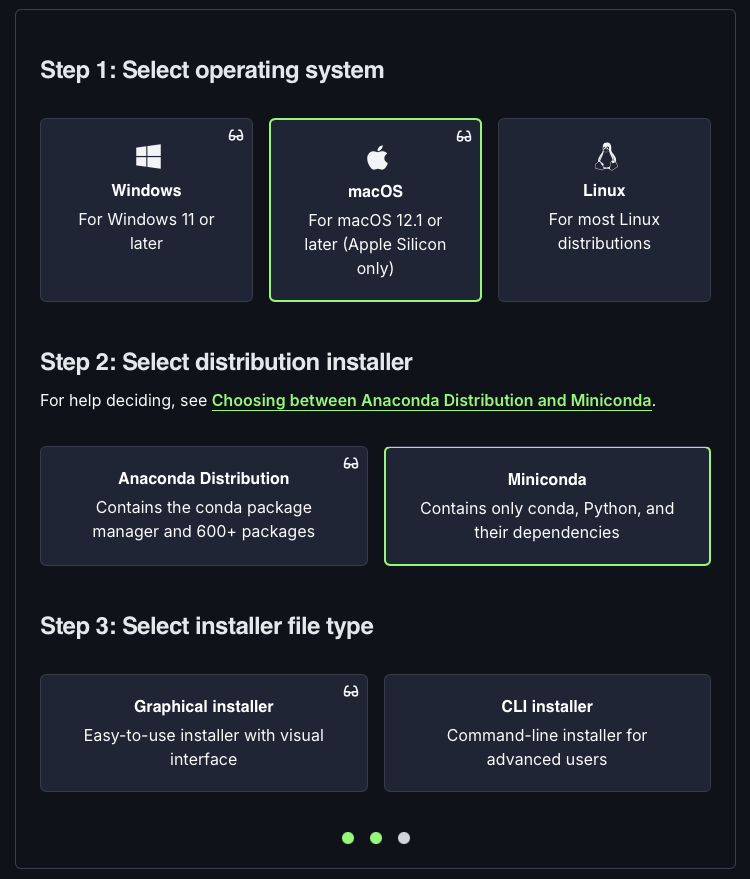
Task: Pick the 'For most Linux distributions' option
Action: click(x=604, y=210)
